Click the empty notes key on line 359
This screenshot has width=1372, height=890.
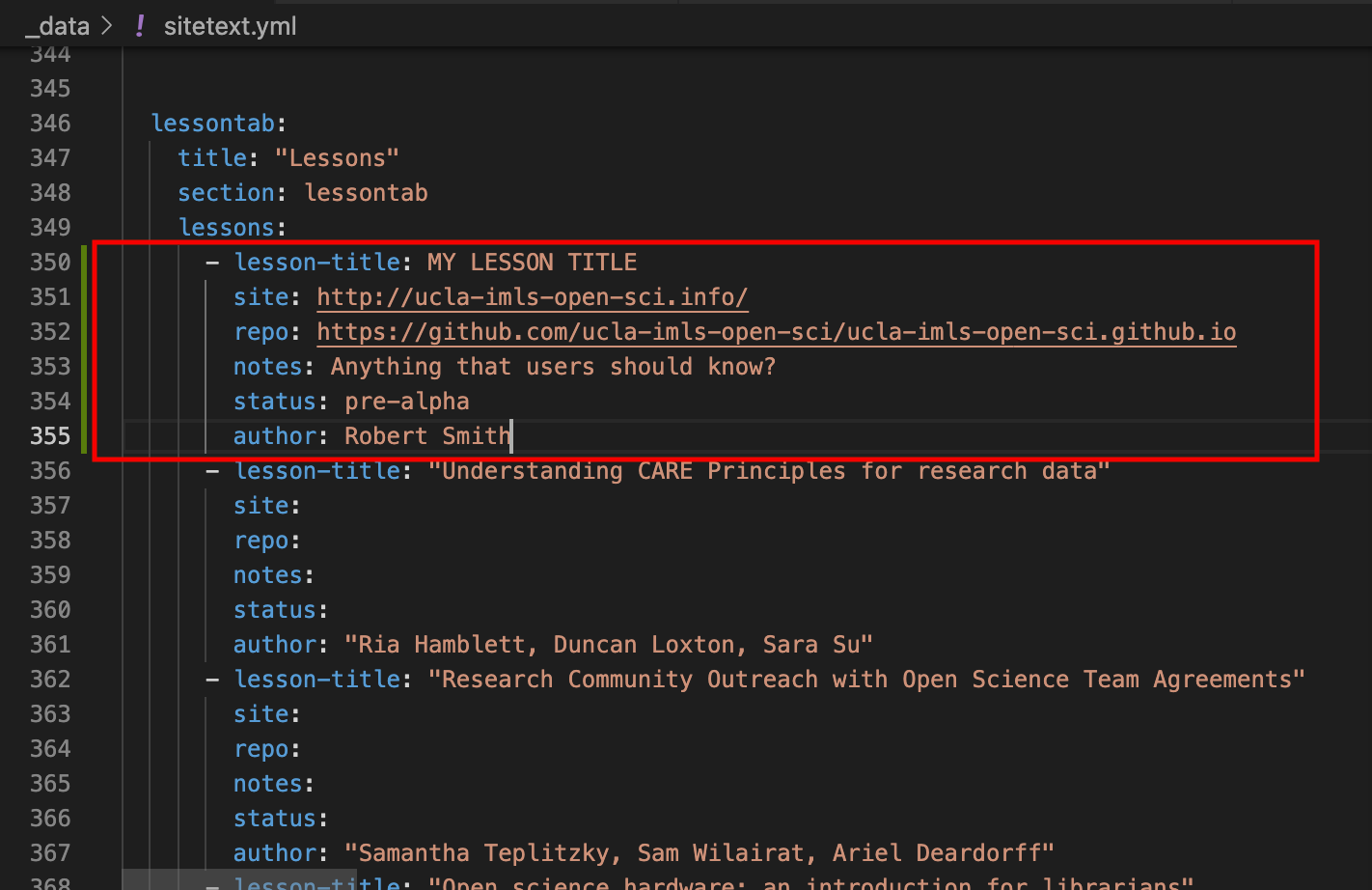[268, 575]
